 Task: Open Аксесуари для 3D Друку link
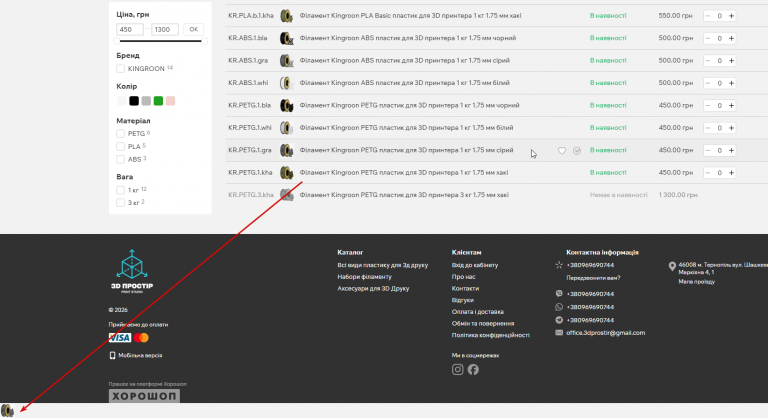[x=373, y=289]
